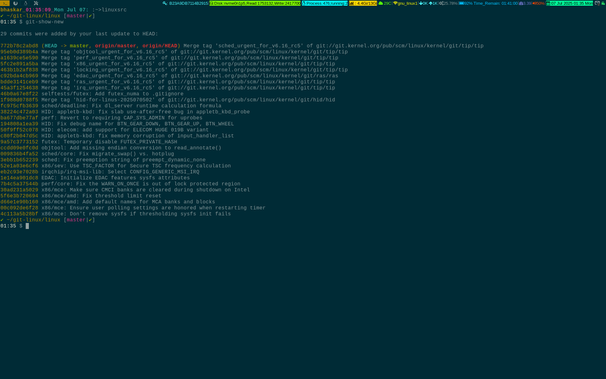The height and width of the screenshot is (379, 606).
Task: Click the last green tray icon
Action: pyautogui.click(x=603, y=3)
